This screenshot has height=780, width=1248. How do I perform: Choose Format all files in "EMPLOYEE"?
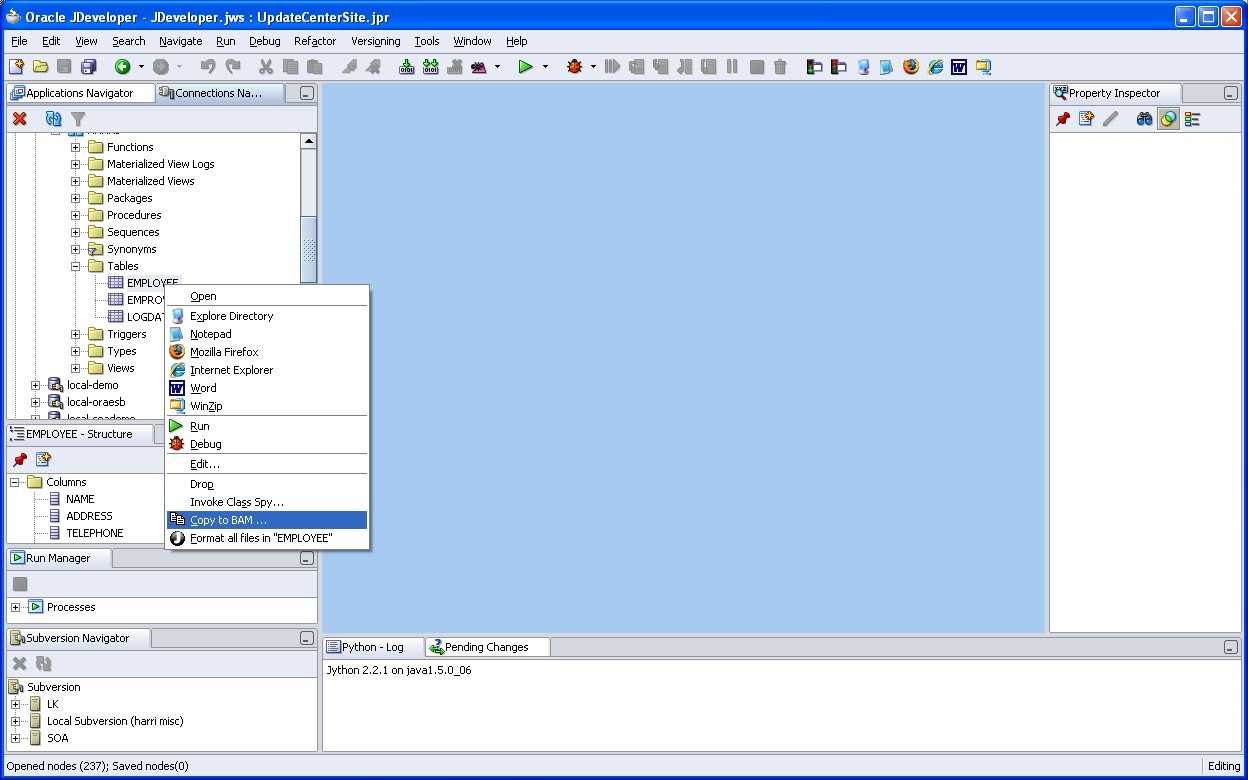267,538
